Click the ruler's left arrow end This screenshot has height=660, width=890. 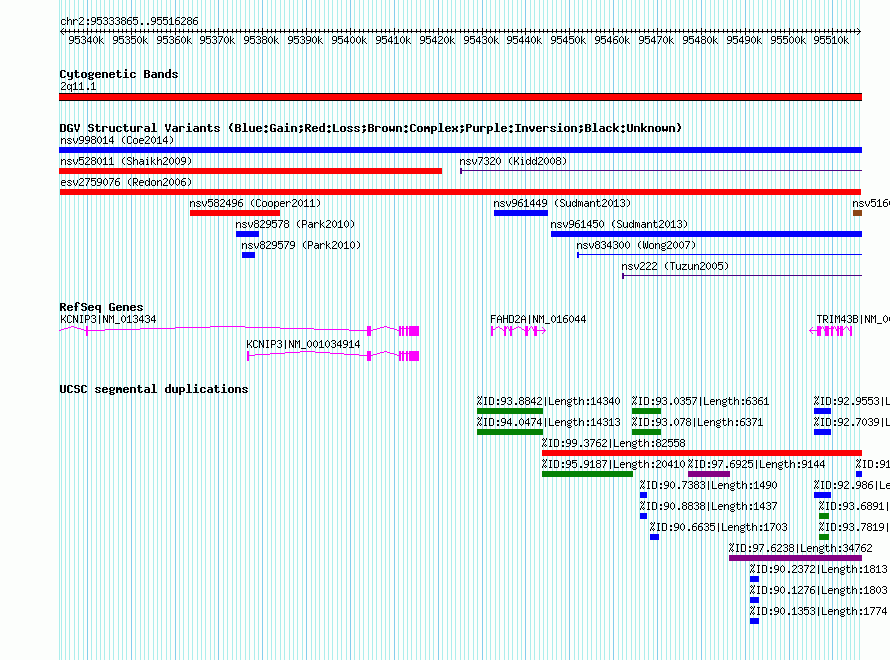[62, 31]
